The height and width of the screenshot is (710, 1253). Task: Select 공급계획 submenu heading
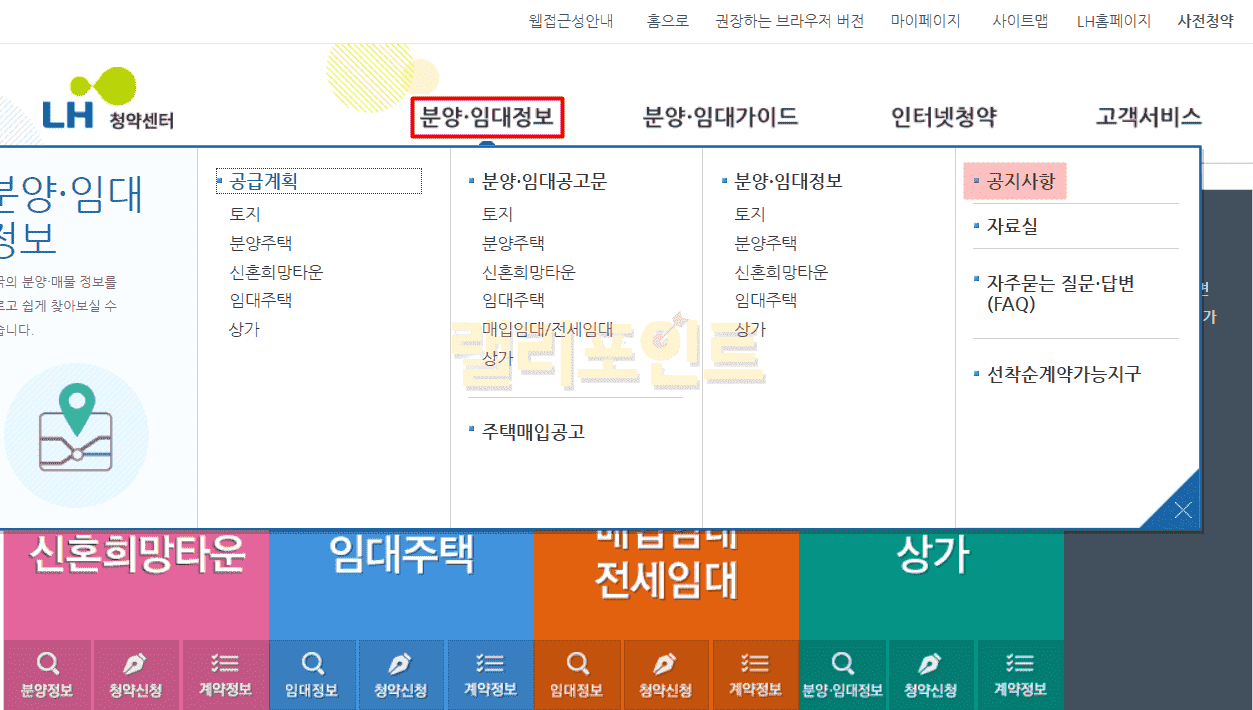pyautogui.click(x=264, y=181)
